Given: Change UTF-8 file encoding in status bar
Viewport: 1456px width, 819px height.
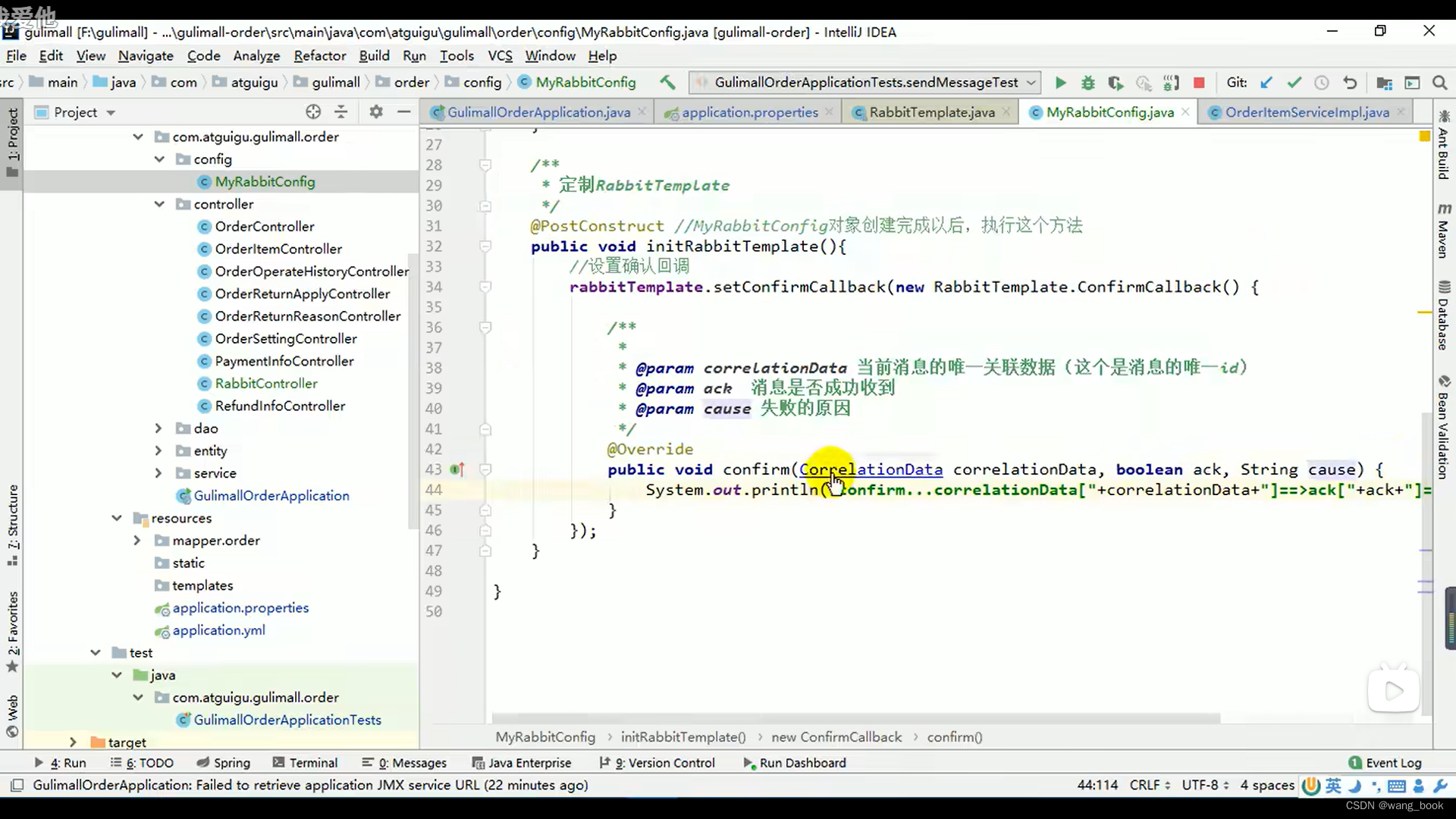Looking at the screenshot, I should [x=1205, y=785].
